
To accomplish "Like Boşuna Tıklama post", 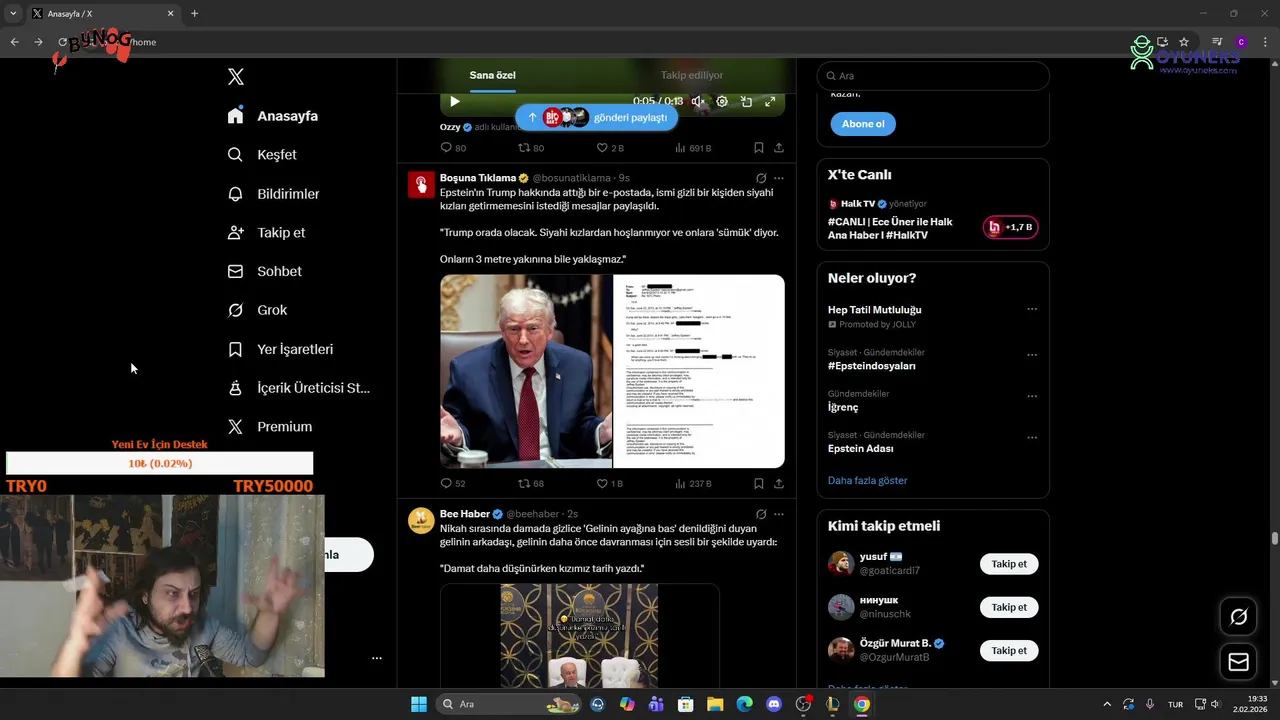I will click(x=610, y=484).
